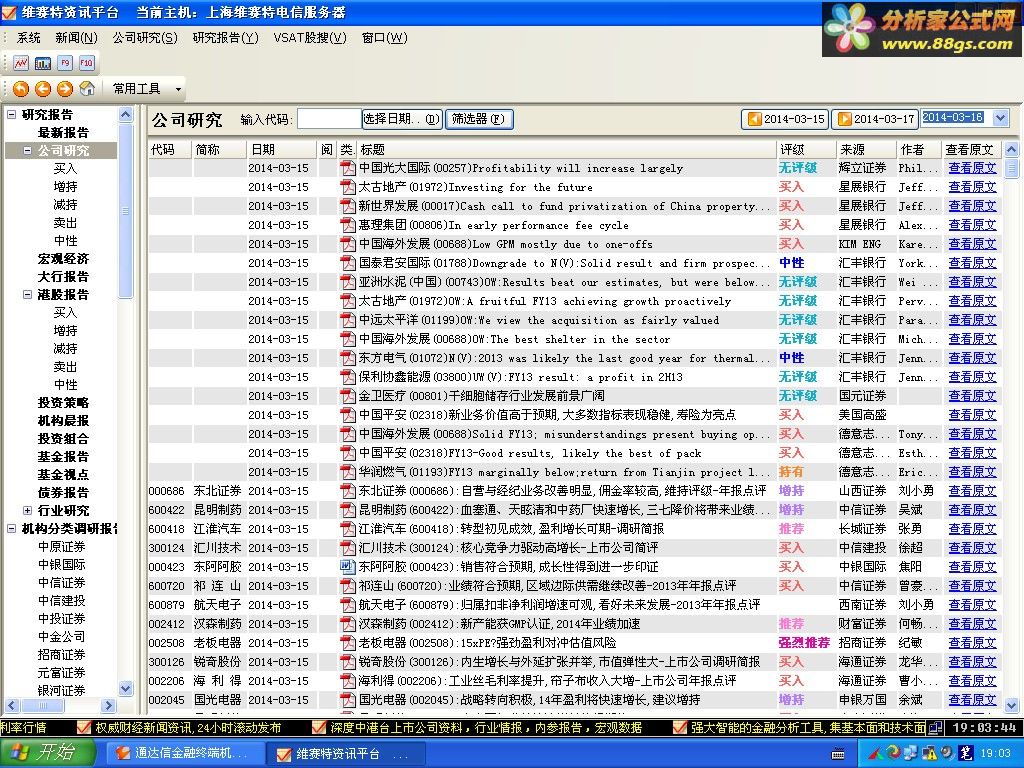Open the 公司研究(S) menu
Image resolution: width=1024 pixels, height=768 pixels.
point(145,38)
